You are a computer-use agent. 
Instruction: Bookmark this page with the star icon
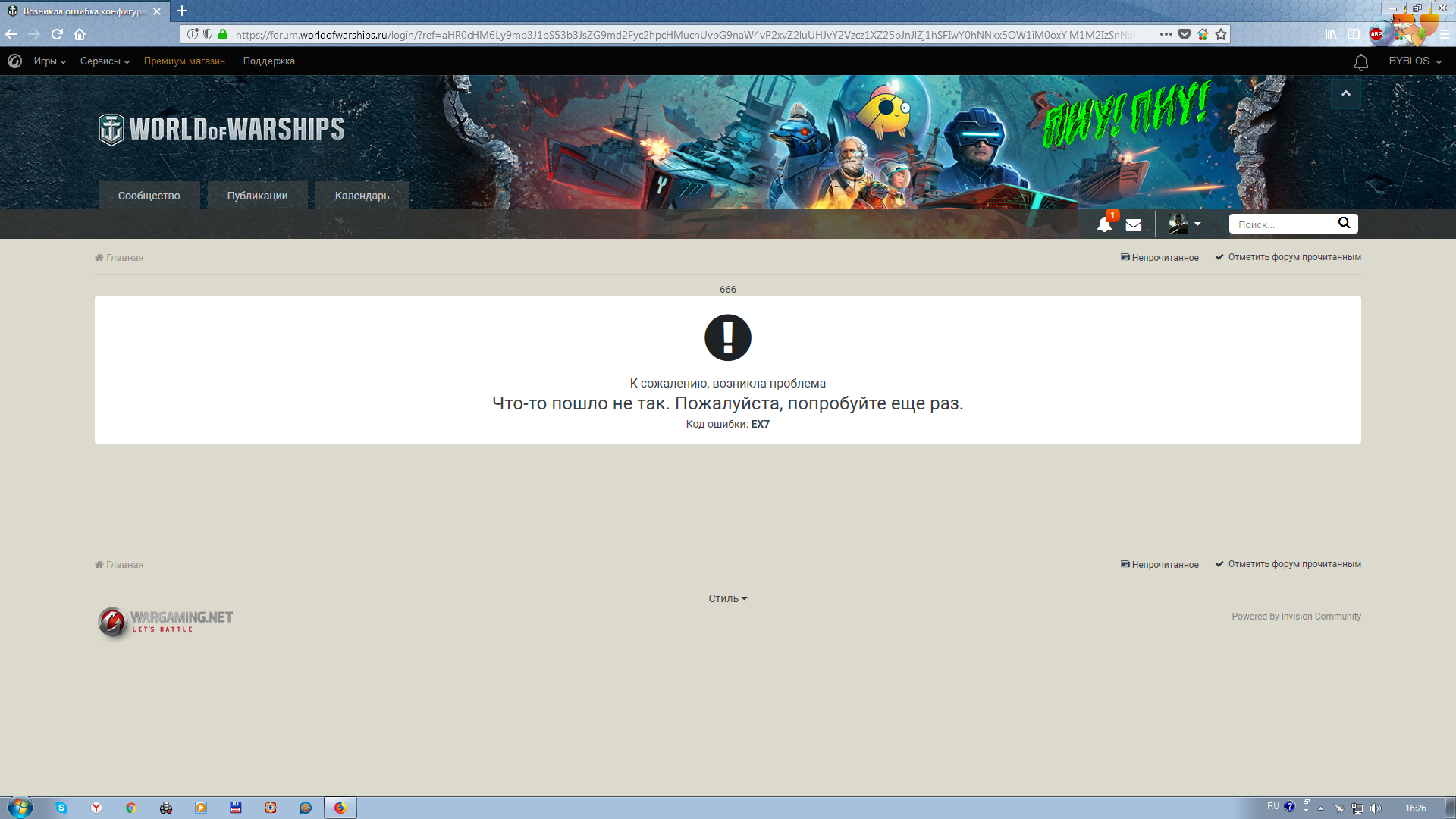(1221, 34)
